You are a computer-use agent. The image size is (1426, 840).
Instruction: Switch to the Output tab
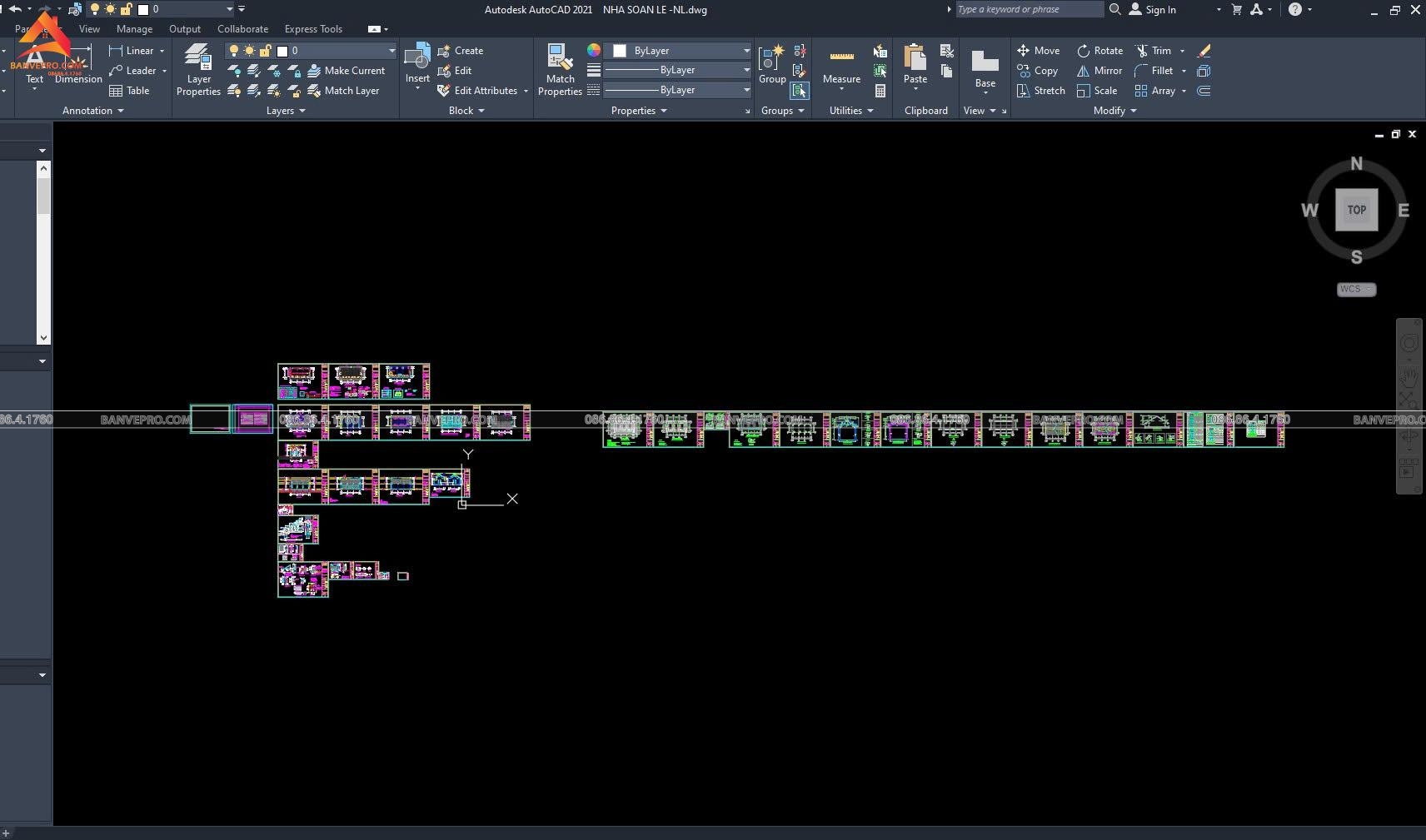(x=185, y=29)
